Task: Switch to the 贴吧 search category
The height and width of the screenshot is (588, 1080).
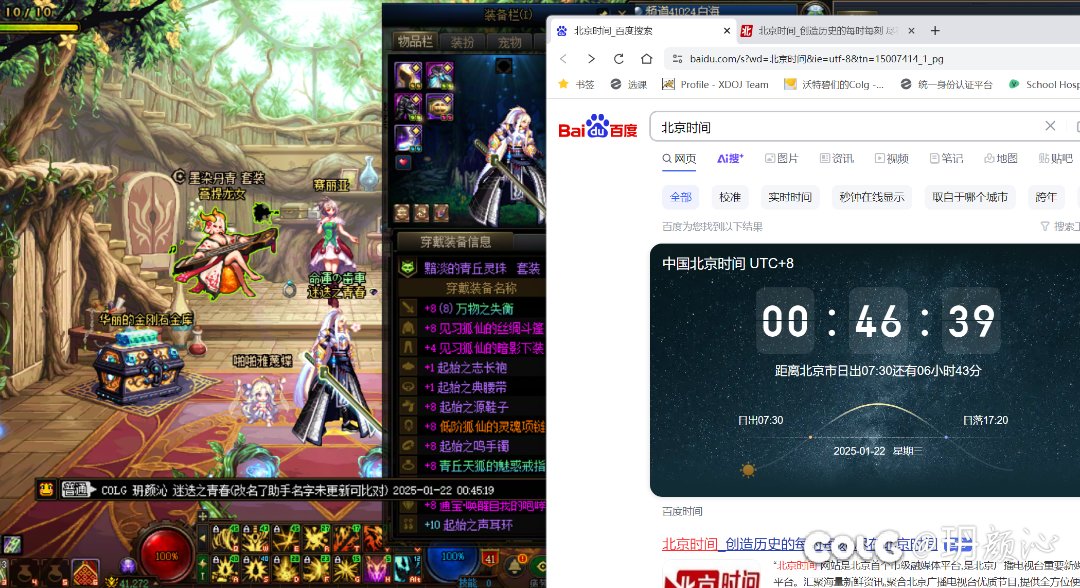Action: (x=1056, y=158)
